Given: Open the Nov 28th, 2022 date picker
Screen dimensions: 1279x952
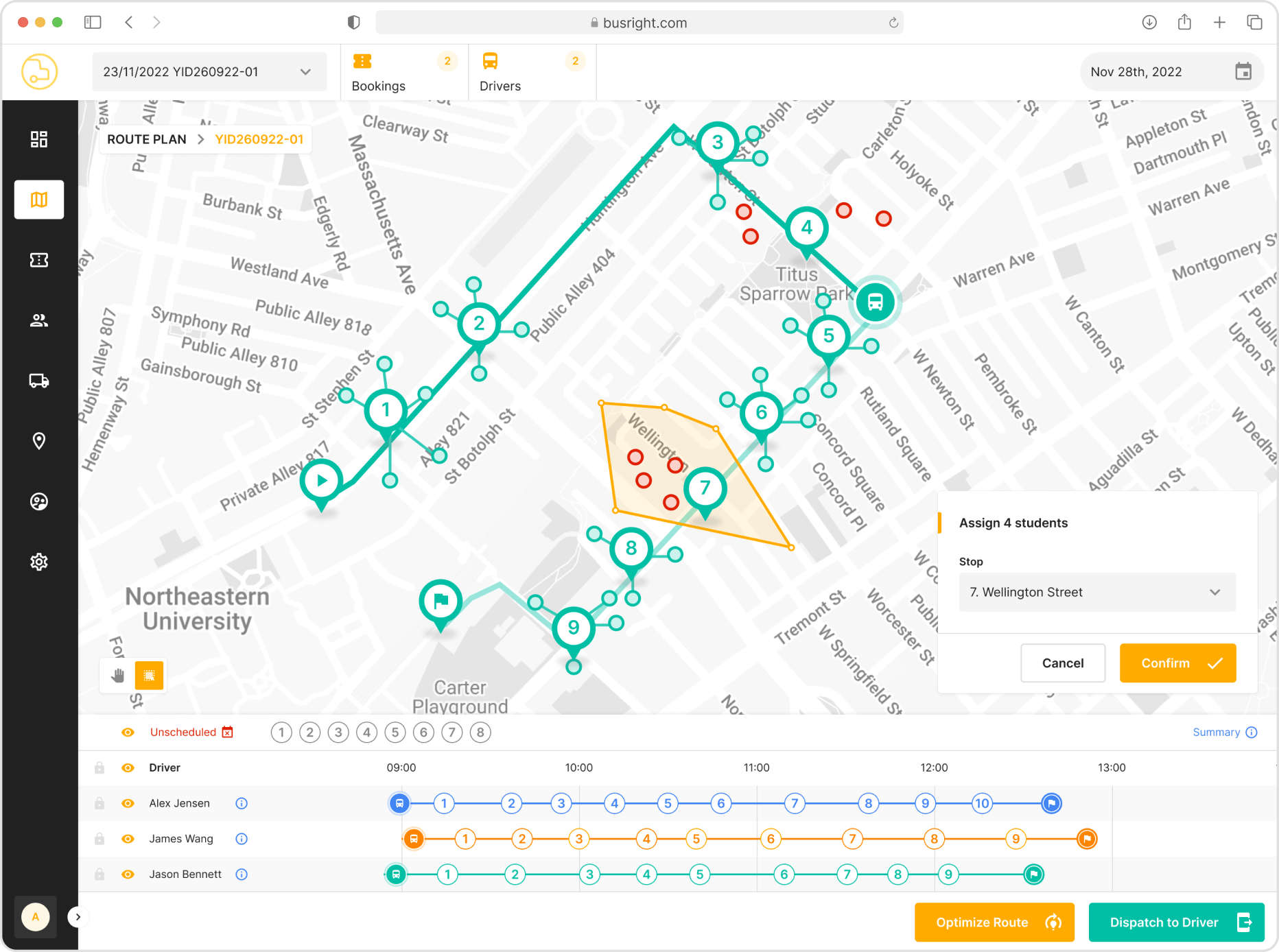Looking at the screenshot, I should pyautogui.click(x=1171, y=71).
